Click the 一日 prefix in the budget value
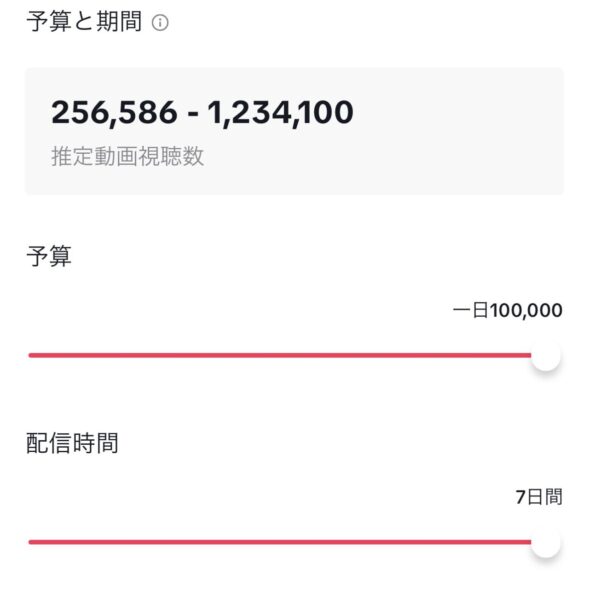Image resolution: width=589 pixels, height=600 pixels. 471,310
